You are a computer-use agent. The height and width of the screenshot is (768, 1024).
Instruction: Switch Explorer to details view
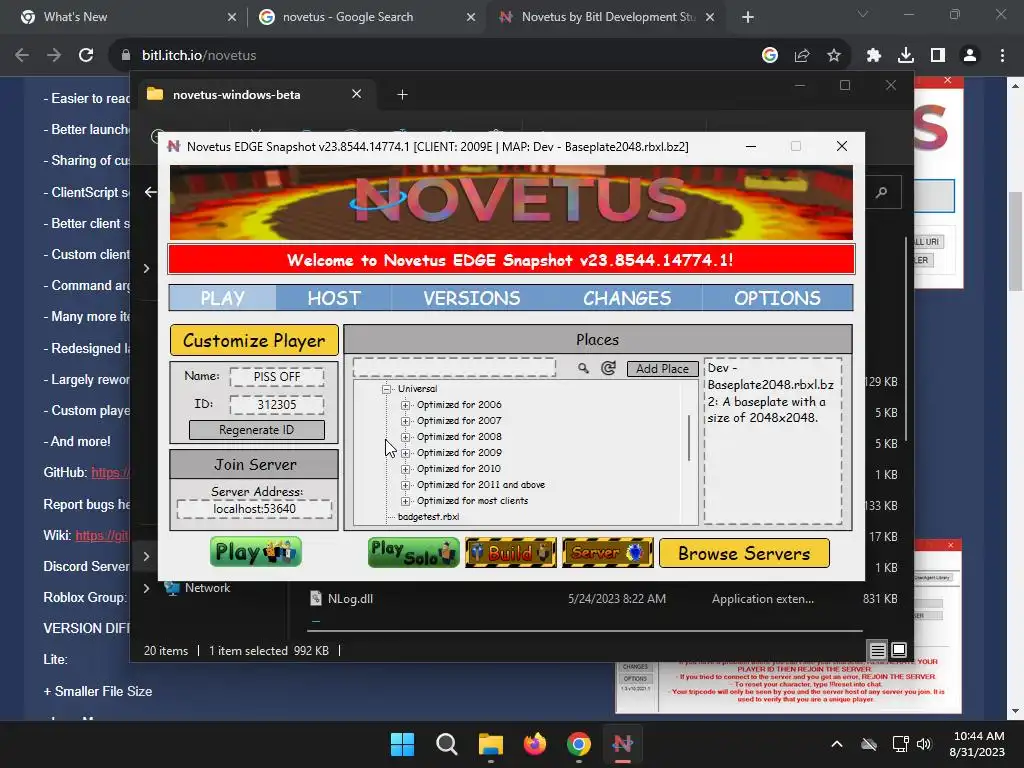878,650
